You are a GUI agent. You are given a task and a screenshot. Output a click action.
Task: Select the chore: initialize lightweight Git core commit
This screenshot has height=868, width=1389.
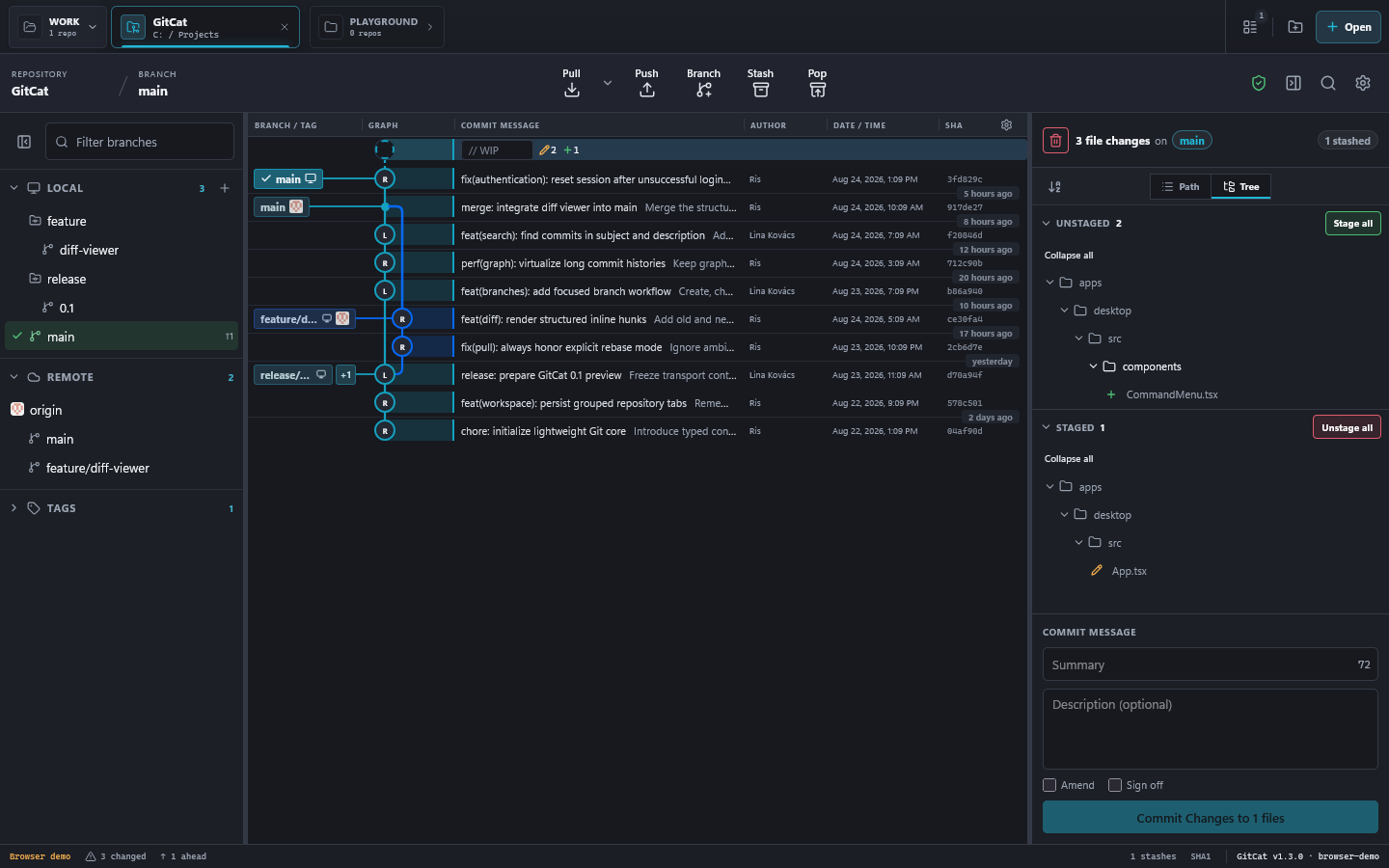click(637, 431)
